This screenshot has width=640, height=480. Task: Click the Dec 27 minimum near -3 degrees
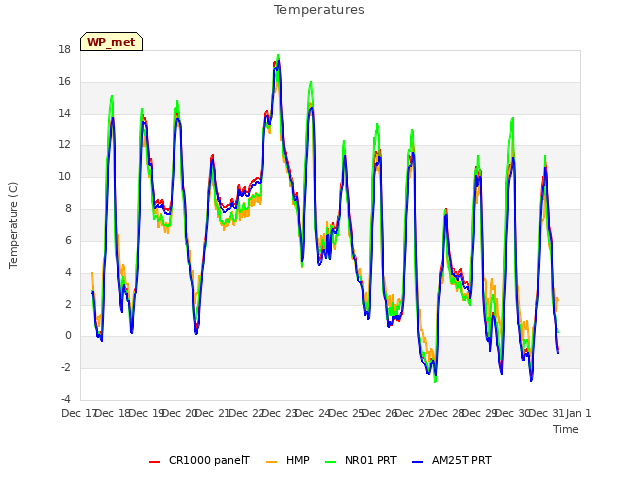tap(435, 380)
